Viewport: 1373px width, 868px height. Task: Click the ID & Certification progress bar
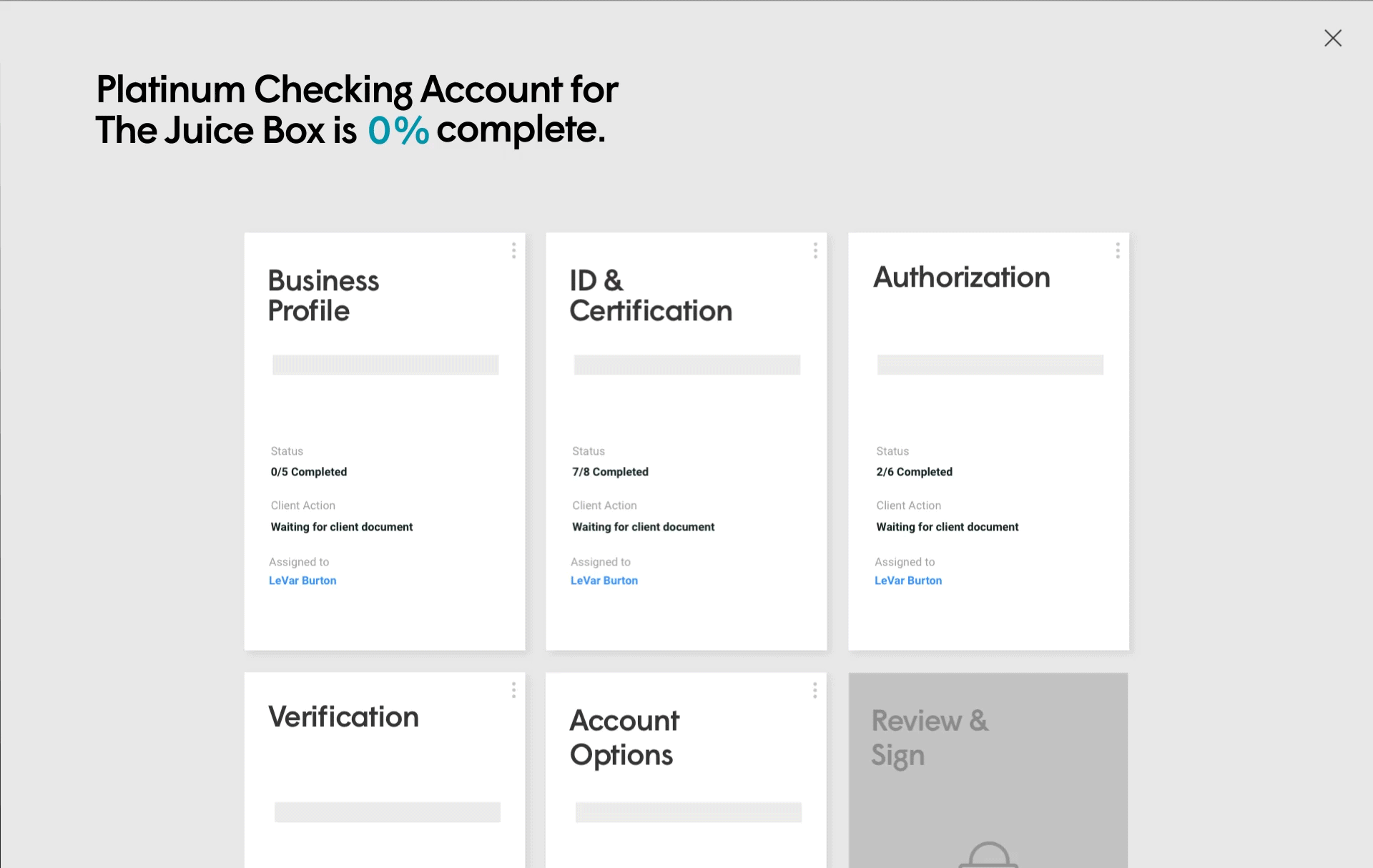[687, 365]
